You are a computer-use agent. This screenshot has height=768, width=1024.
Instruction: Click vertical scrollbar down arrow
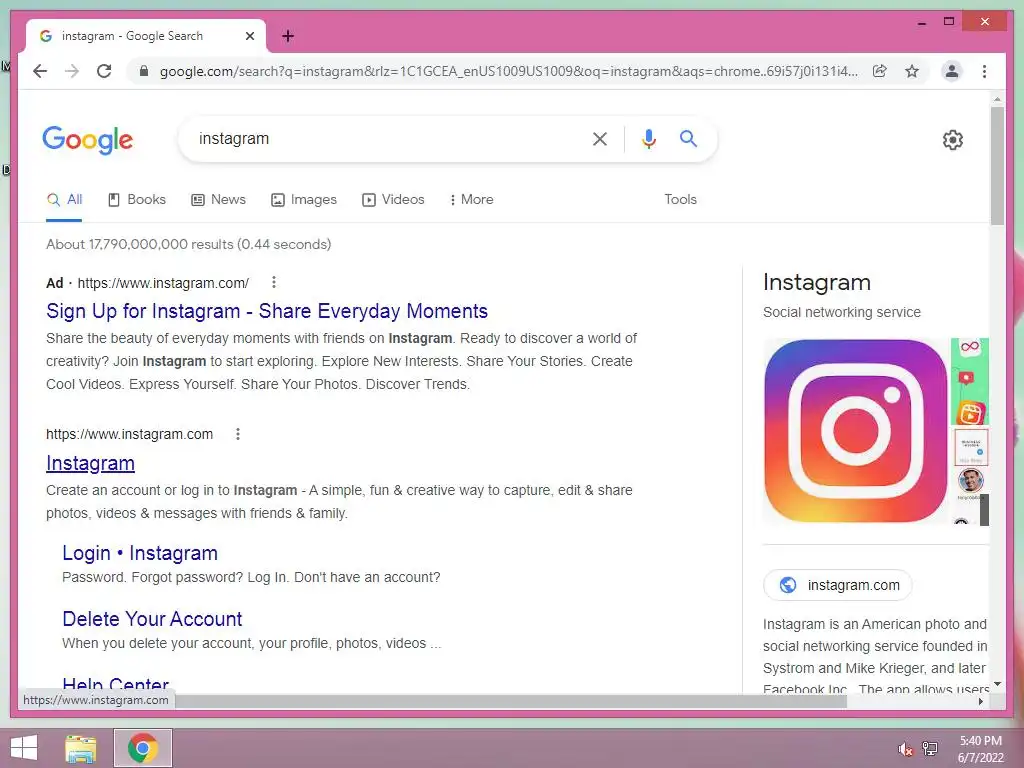(x=997, y=684)
